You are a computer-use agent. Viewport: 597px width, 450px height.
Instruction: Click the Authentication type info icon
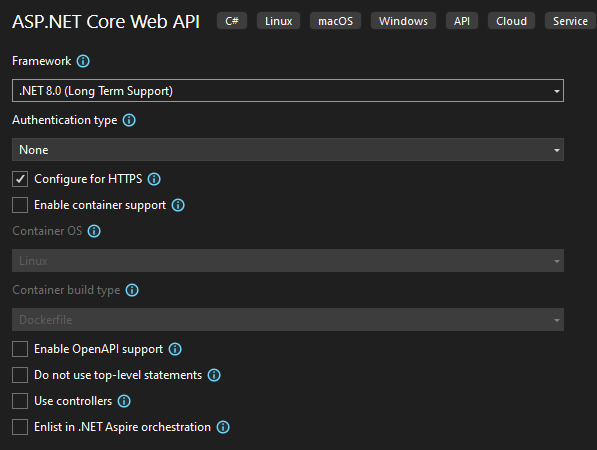[x=129, y=120]
